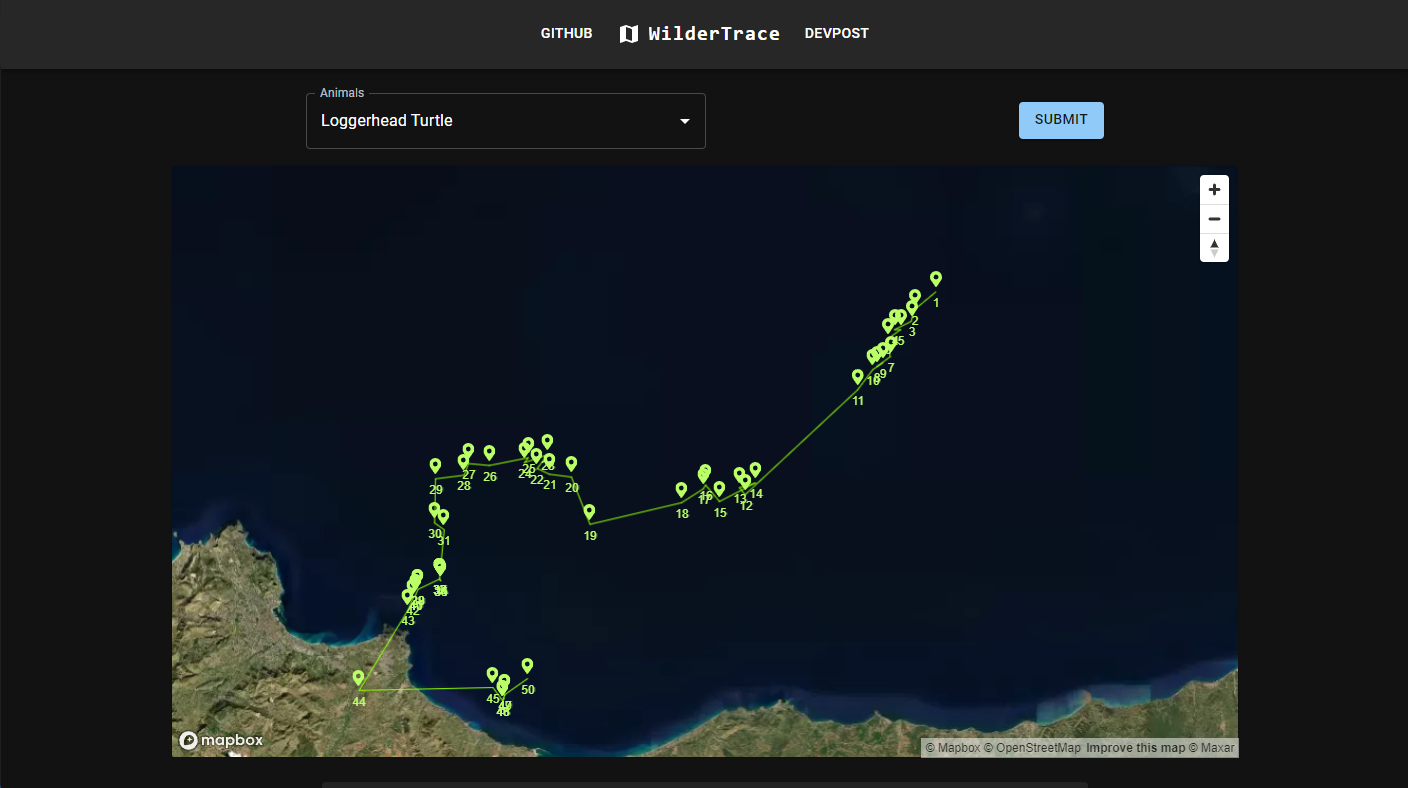Image resolution: width=1408 pixels, height=788 pixels.
Task: Select map marker number 18
Action: pos(681,490)
